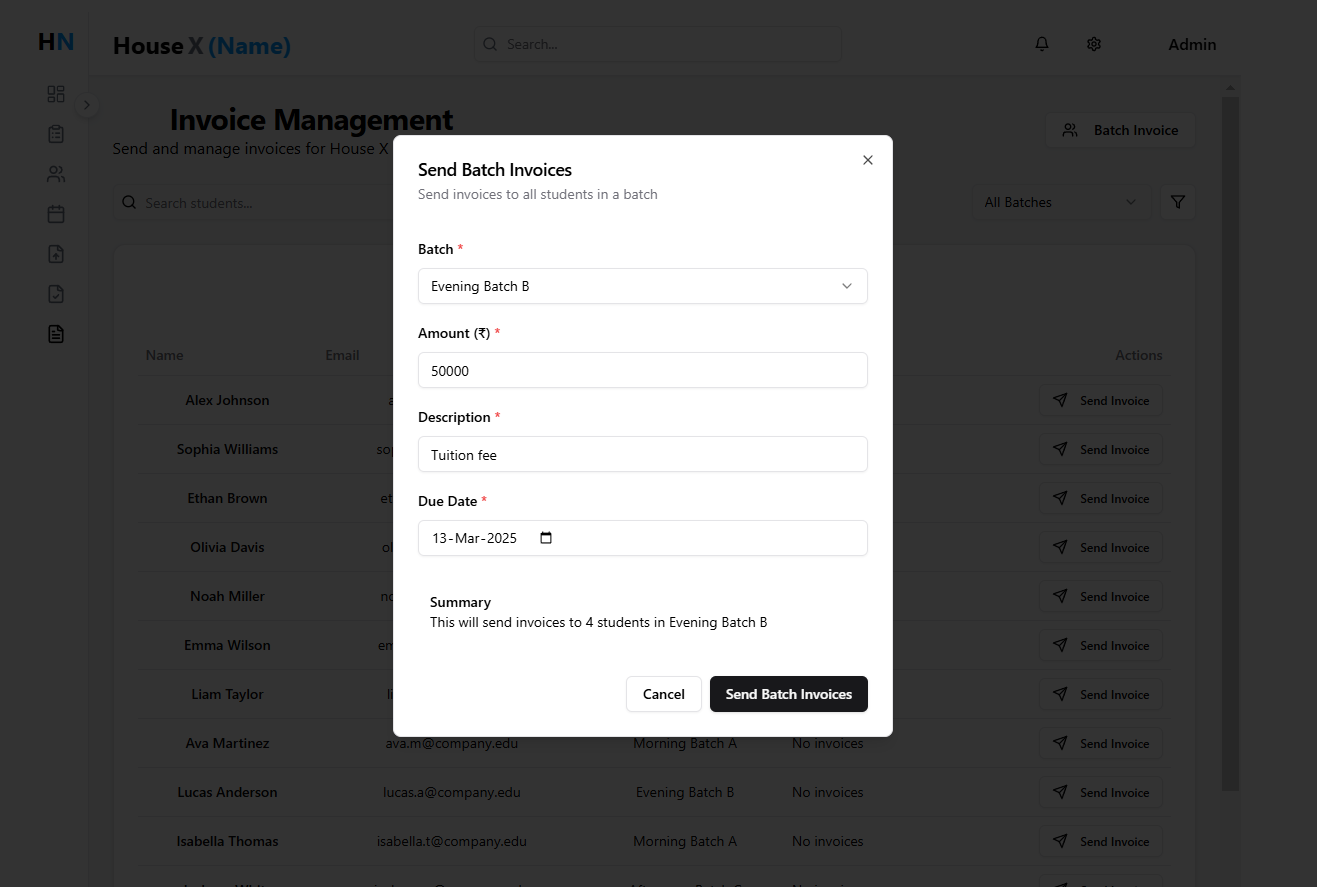
Task: Click the HN logo
Action: tap(56, 42)
